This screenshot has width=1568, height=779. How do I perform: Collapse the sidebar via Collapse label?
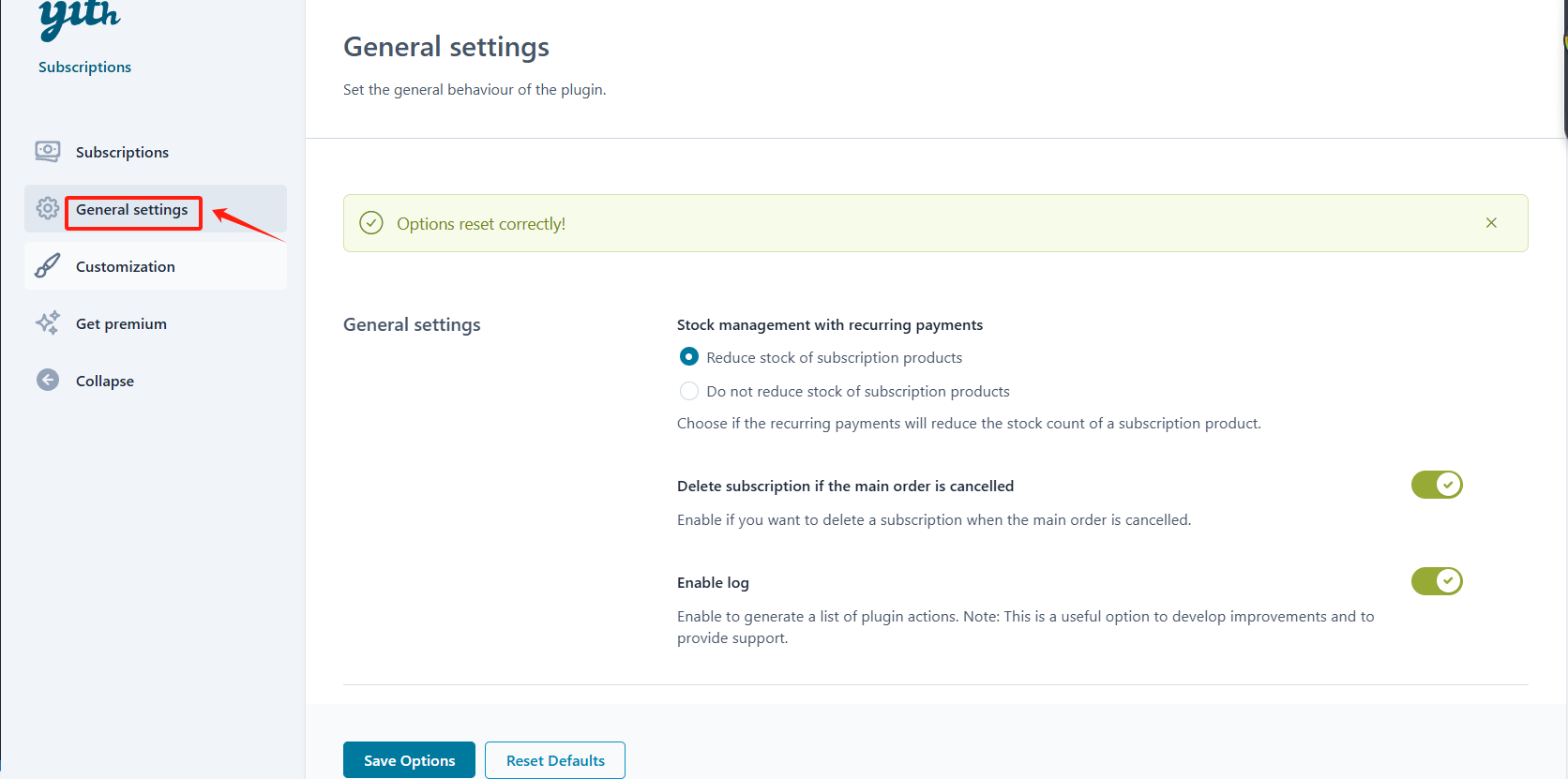click(x=105, y=382)
